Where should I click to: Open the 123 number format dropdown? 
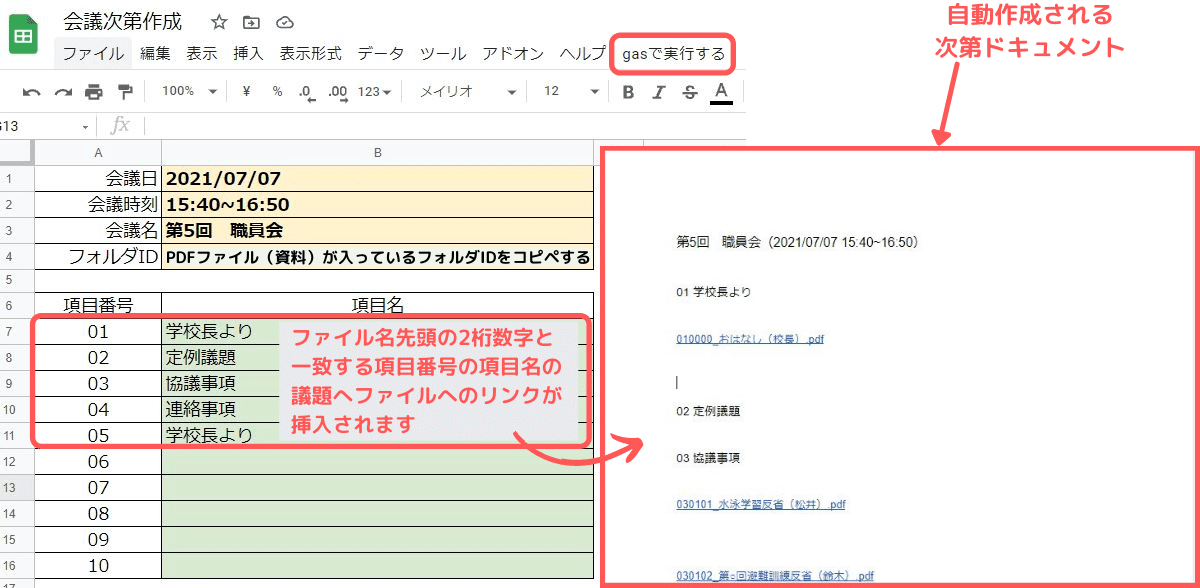coord(373,92)
